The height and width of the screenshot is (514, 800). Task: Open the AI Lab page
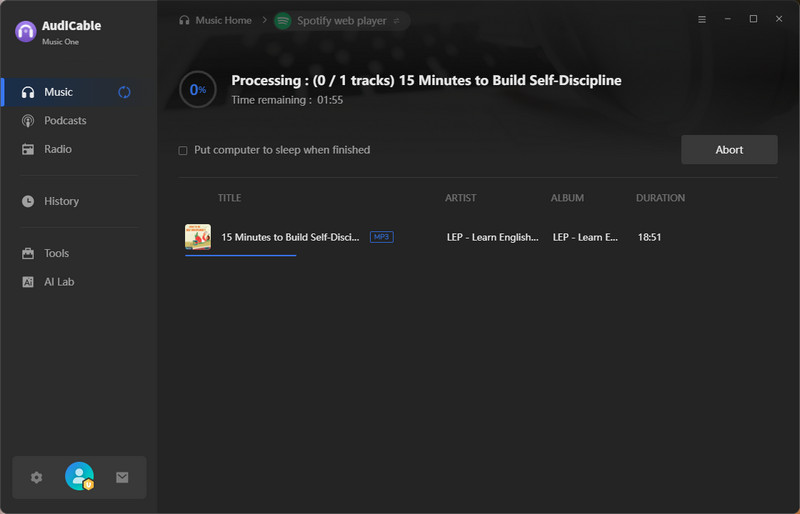point(79,282)
